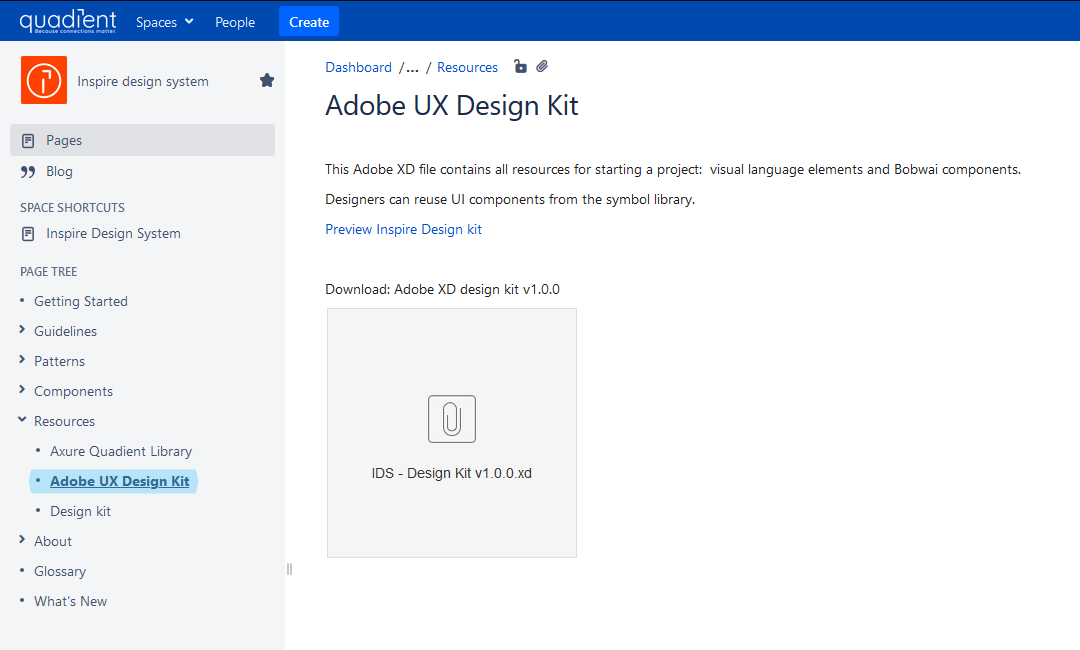Open the Guidelines page
1080x650 pixels.
[x=65, y=331]
